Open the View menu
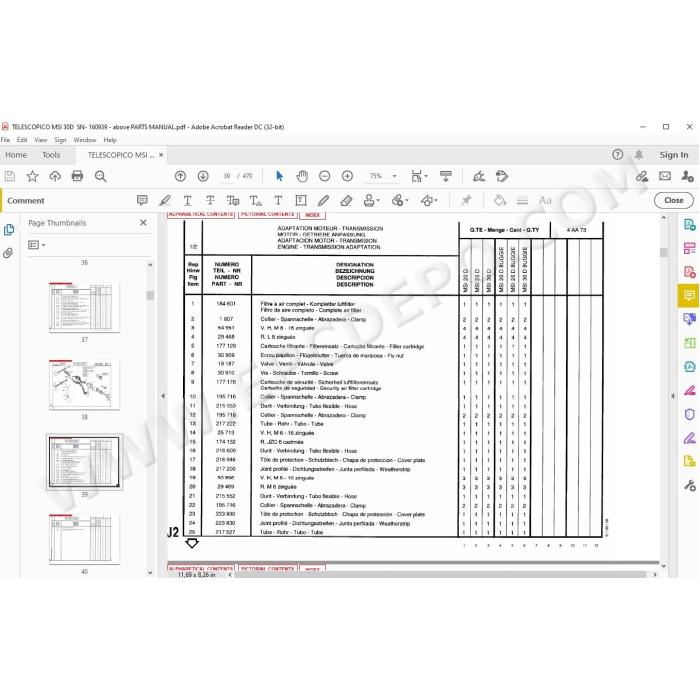 coord(41,140)
